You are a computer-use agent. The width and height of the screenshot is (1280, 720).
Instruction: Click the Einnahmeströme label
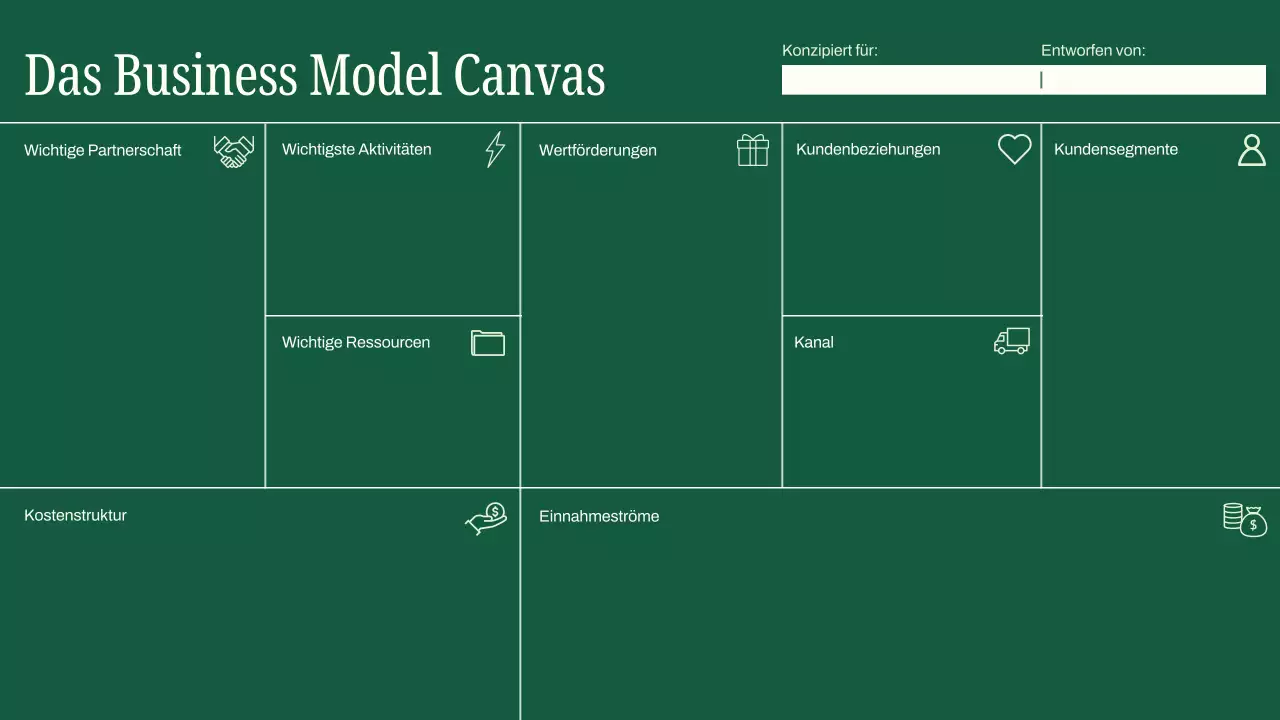599,516
